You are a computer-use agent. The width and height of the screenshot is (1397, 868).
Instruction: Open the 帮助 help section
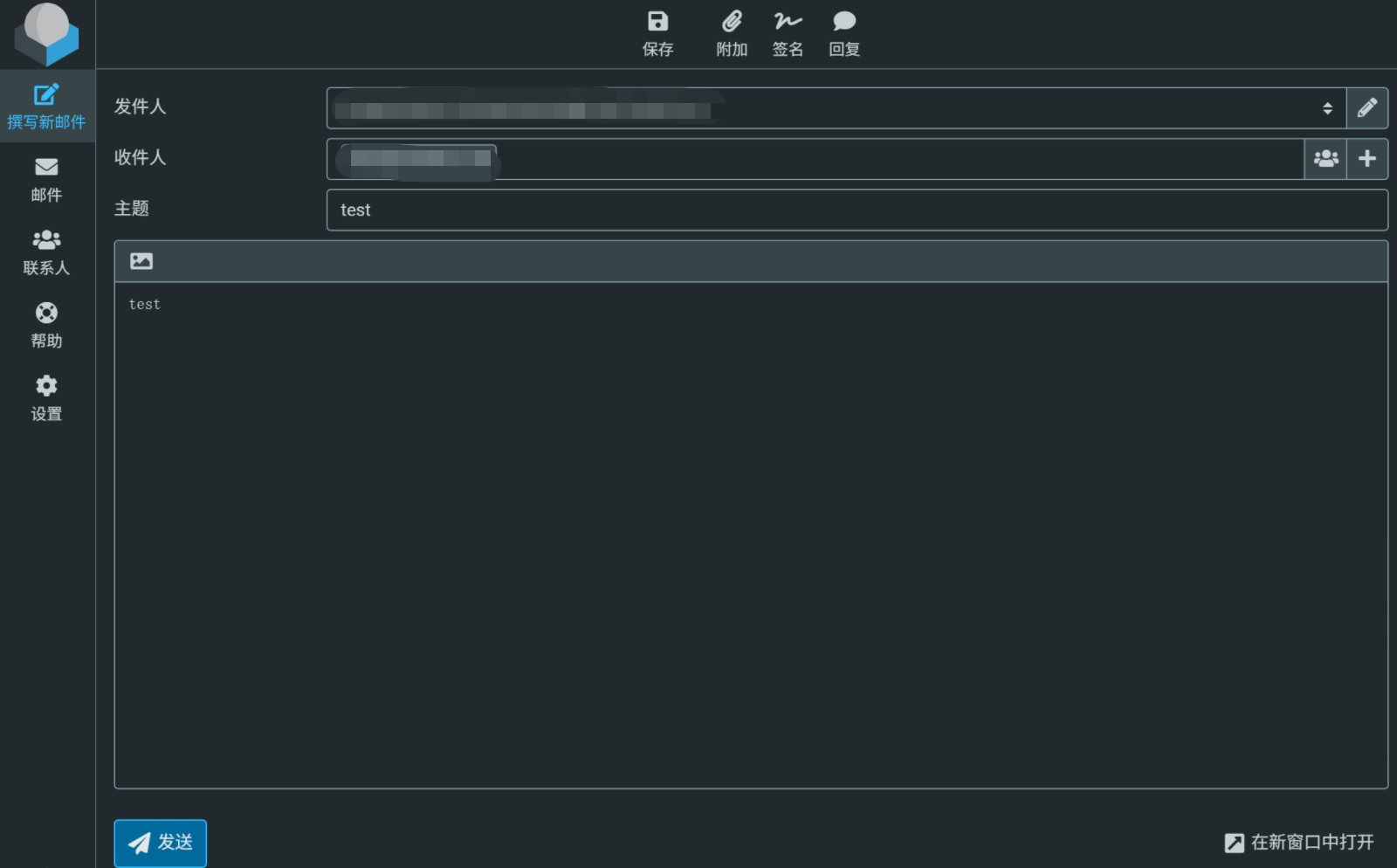46,325
